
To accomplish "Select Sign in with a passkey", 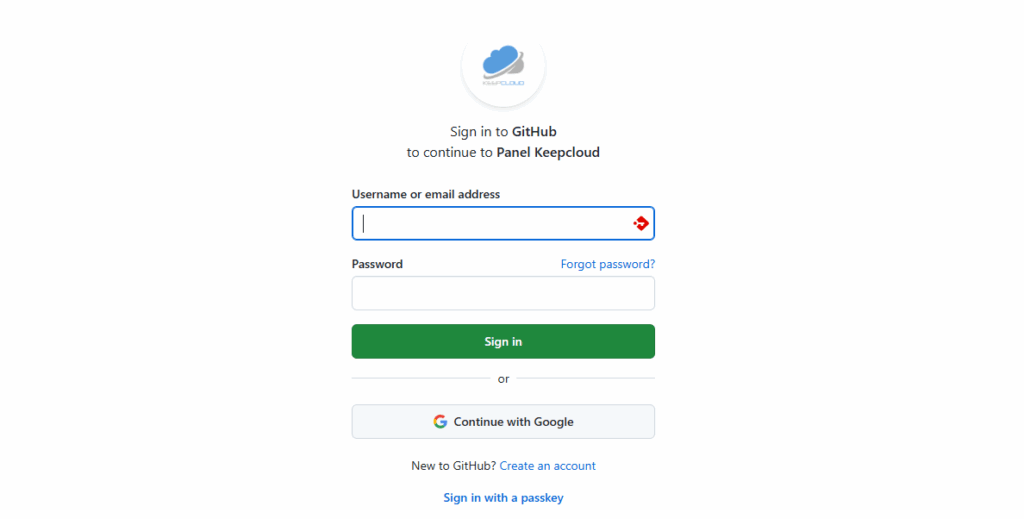I will (503, 497).
